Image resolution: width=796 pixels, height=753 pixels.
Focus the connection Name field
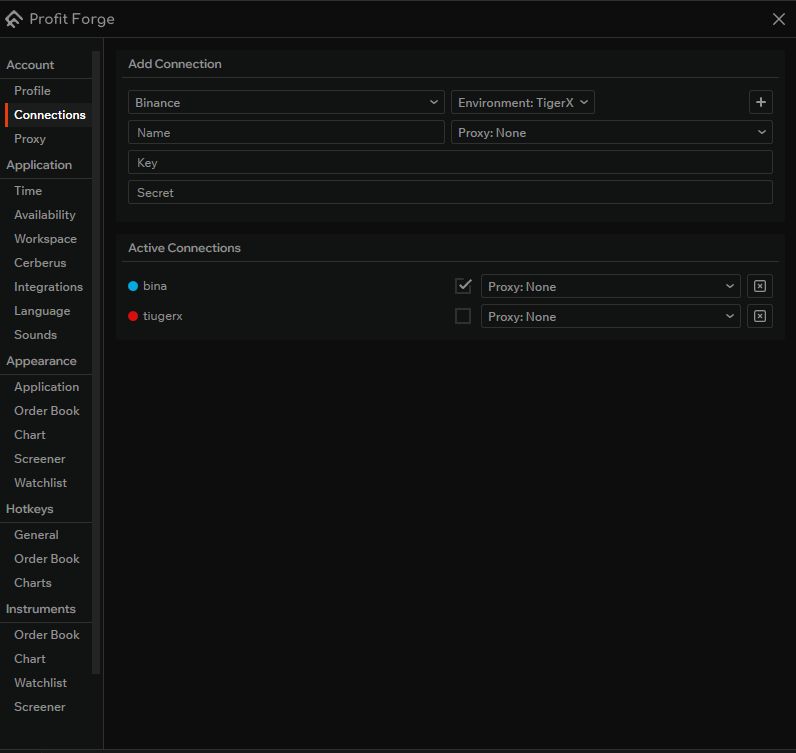coord(286,133)
